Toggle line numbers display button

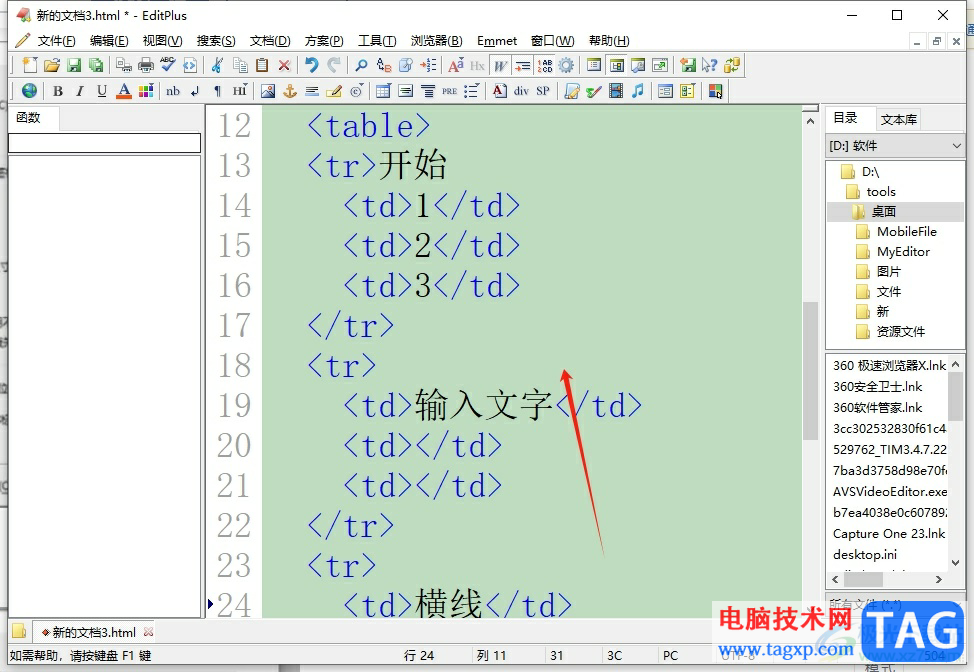pos(545,65)
